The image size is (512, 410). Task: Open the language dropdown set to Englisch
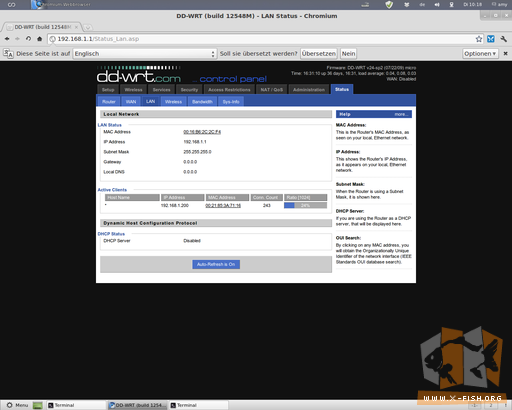[145, 54]
